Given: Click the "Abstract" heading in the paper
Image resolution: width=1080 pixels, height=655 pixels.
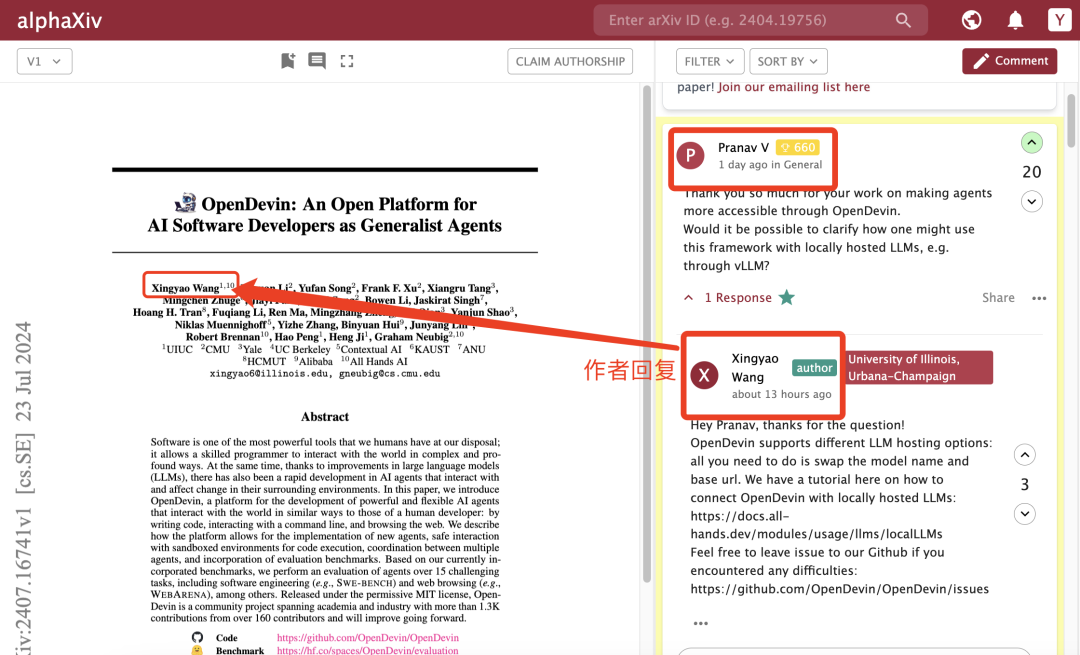Looking at the screenshot, I should pyautogui.click(x=324, y=417).
